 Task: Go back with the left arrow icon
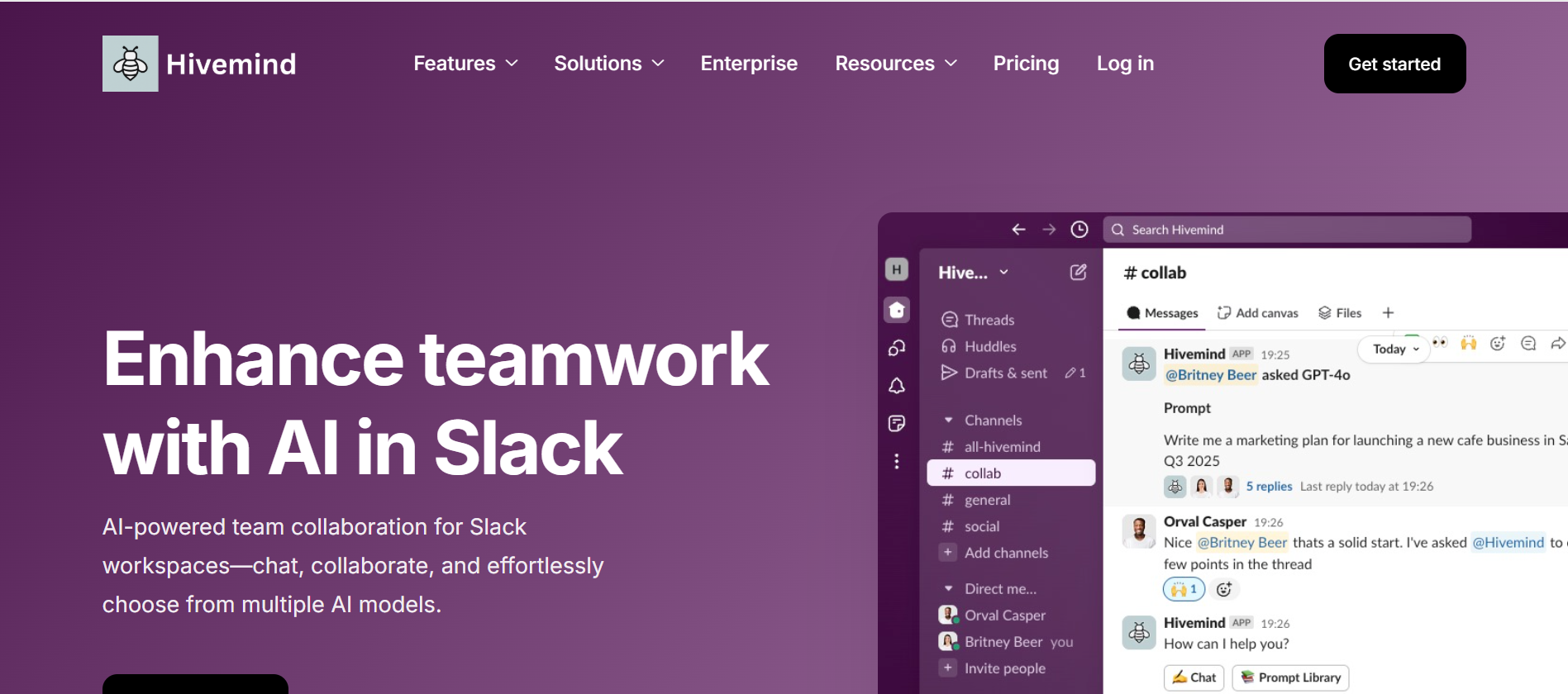(x=1018, y=230)
